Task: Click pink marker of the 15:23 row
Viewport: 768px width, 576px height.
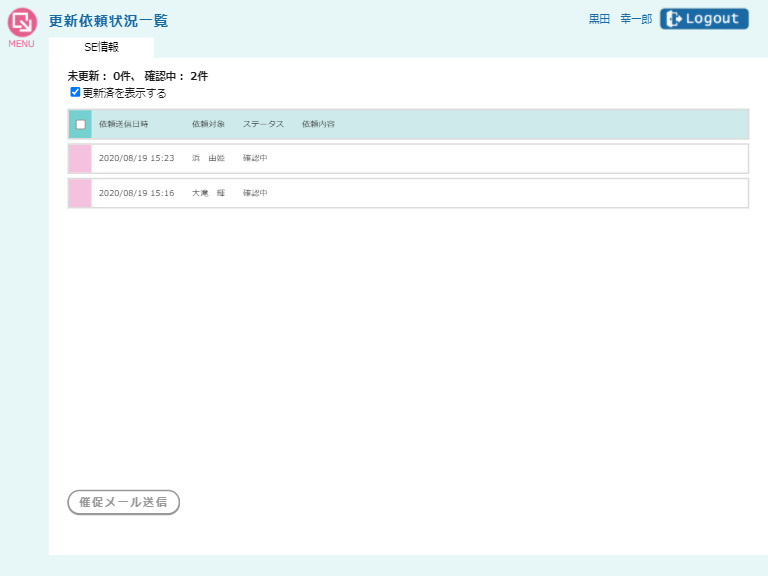Action: [x=80, y=158]
